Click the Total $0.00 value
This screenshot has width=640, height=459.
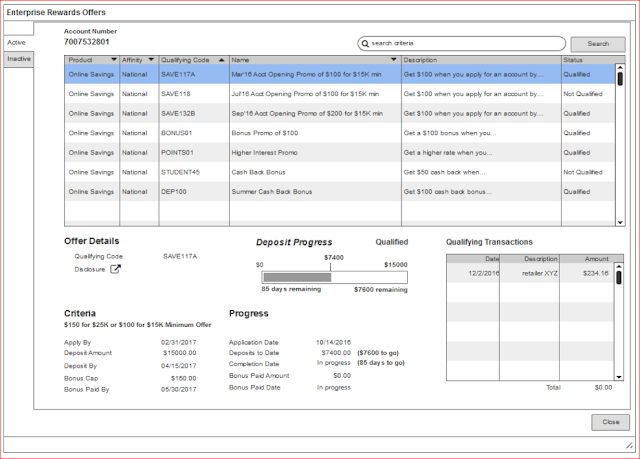click(x=603, y=387)
